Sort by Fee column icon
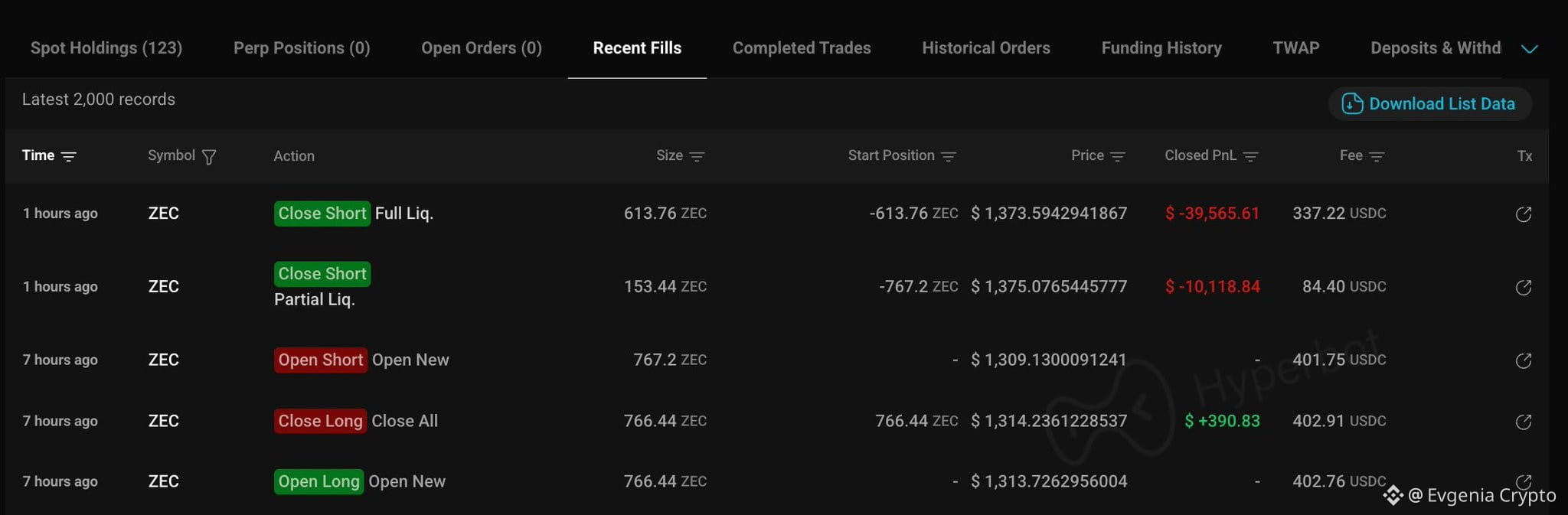The height and width of the screenshot is (515, 1568). (x=1377, y=156)
